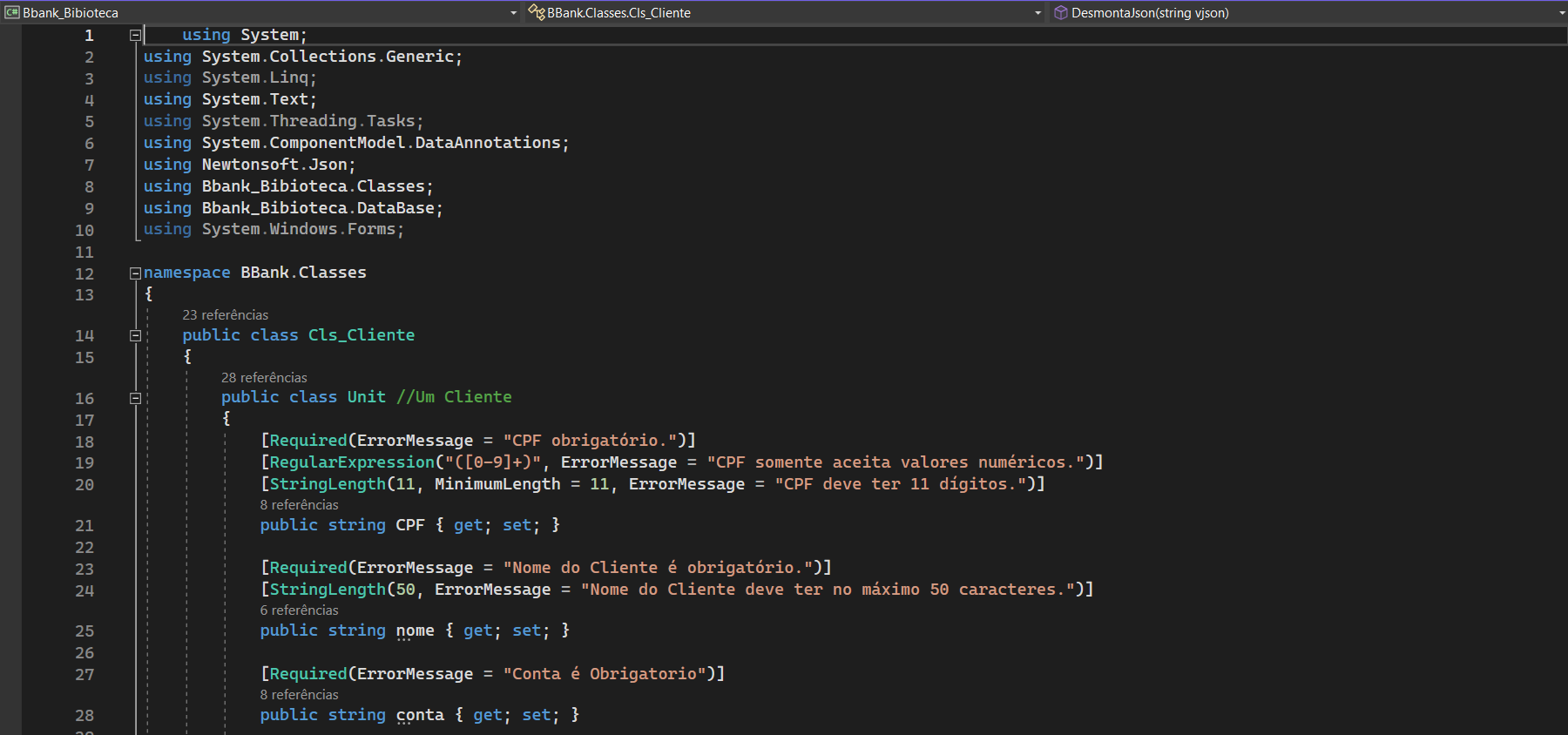Click "CPF deve ter 11 dígitos." string
This screenshot has width=1568, height=735.
(901, 484)
